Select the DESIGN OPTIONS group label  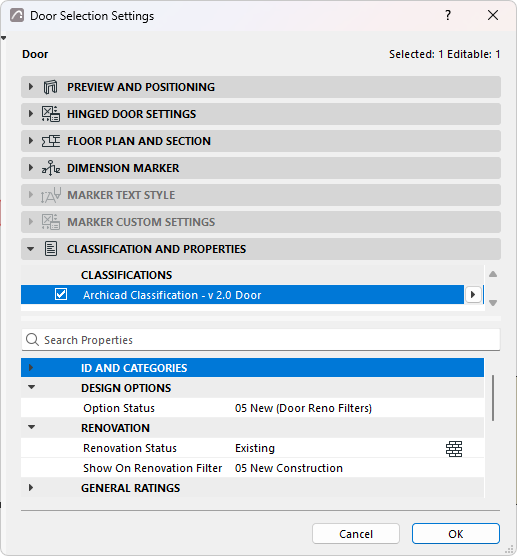[x=126, y=388]
